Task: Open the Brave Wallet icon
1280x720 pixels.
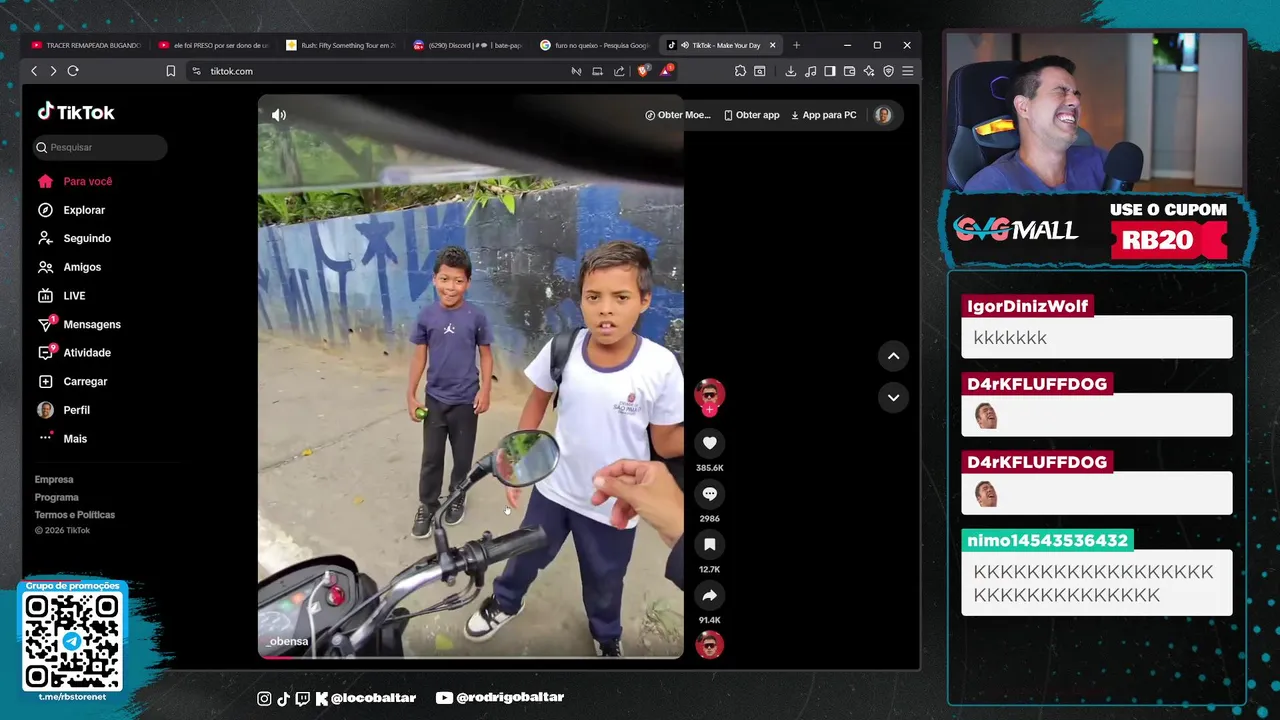Action: 849,71
